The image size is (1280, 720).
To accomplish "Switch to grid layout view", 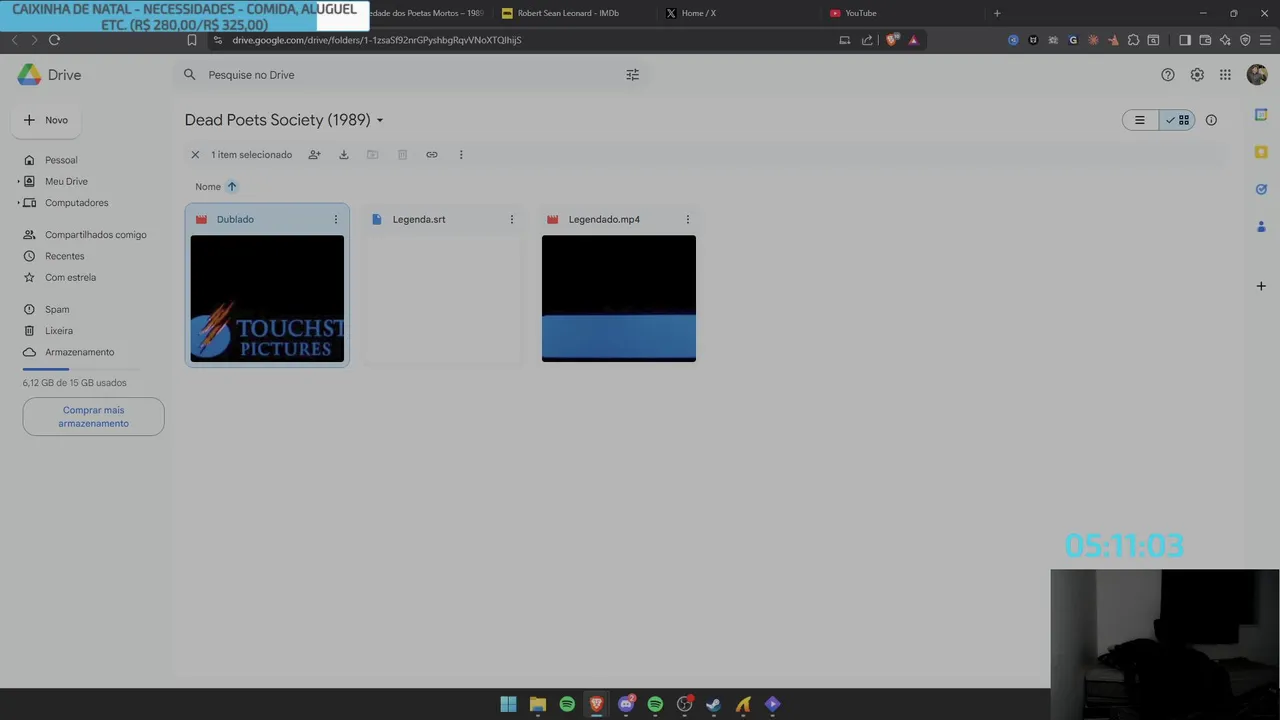I will point(1177,120).
